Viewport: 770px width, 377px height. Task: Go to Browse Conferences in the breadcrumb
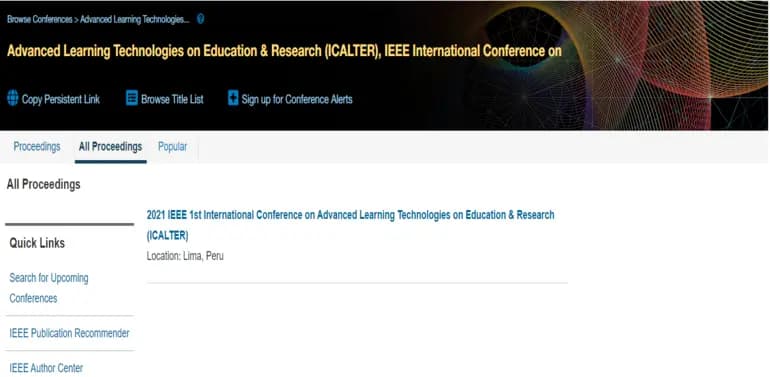point(39,20)
